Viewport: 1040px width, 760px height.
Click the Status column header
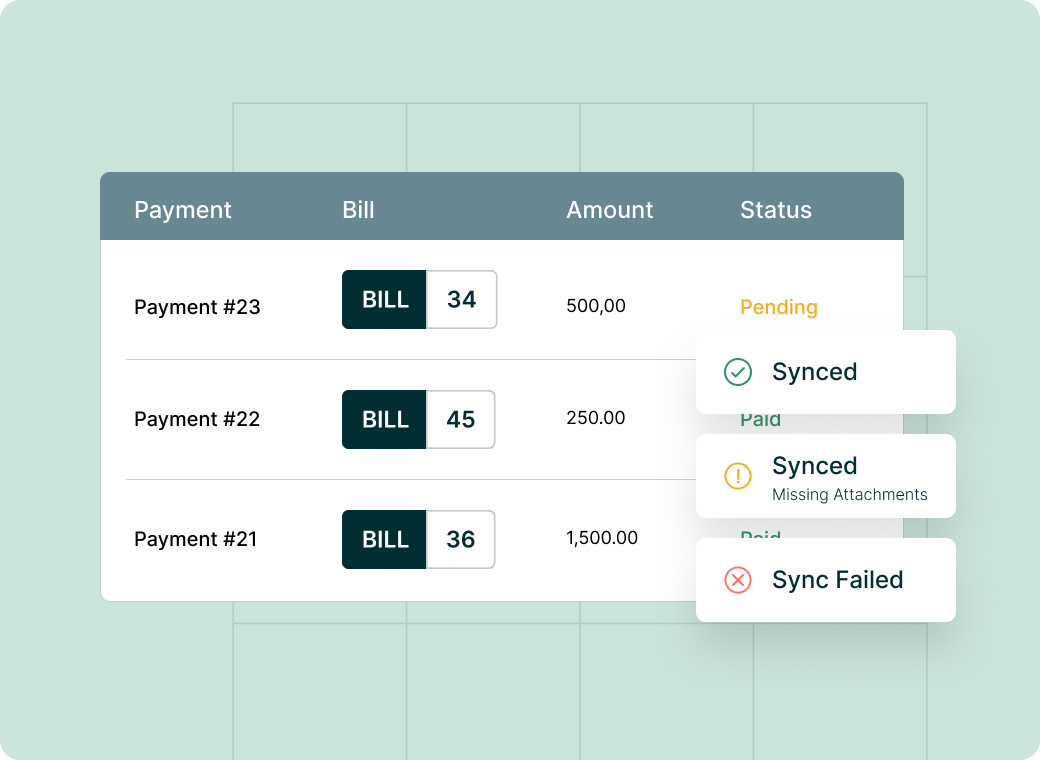click(x=776, y=210)
